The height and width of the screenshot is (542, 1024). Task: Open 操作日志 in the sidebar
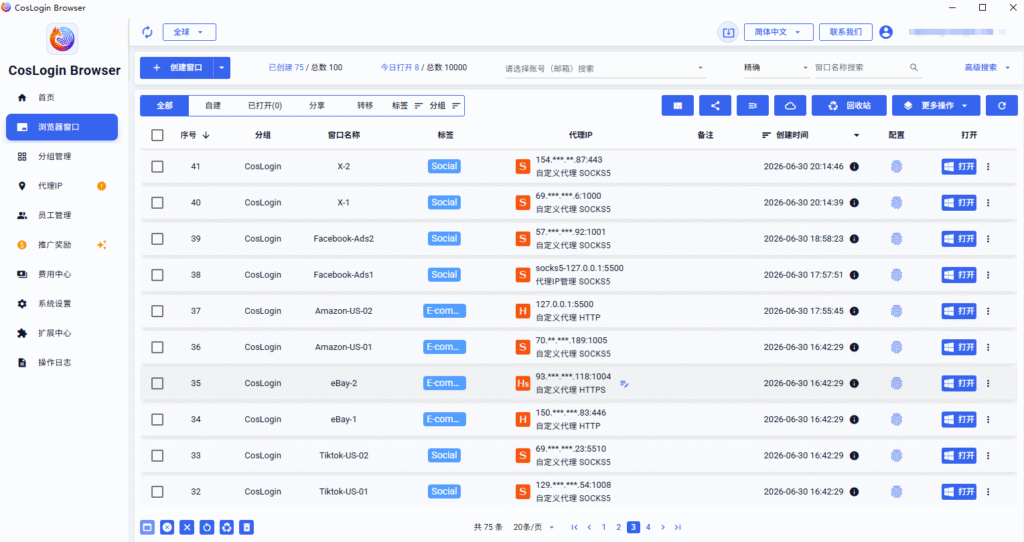(x=62, y=362)
